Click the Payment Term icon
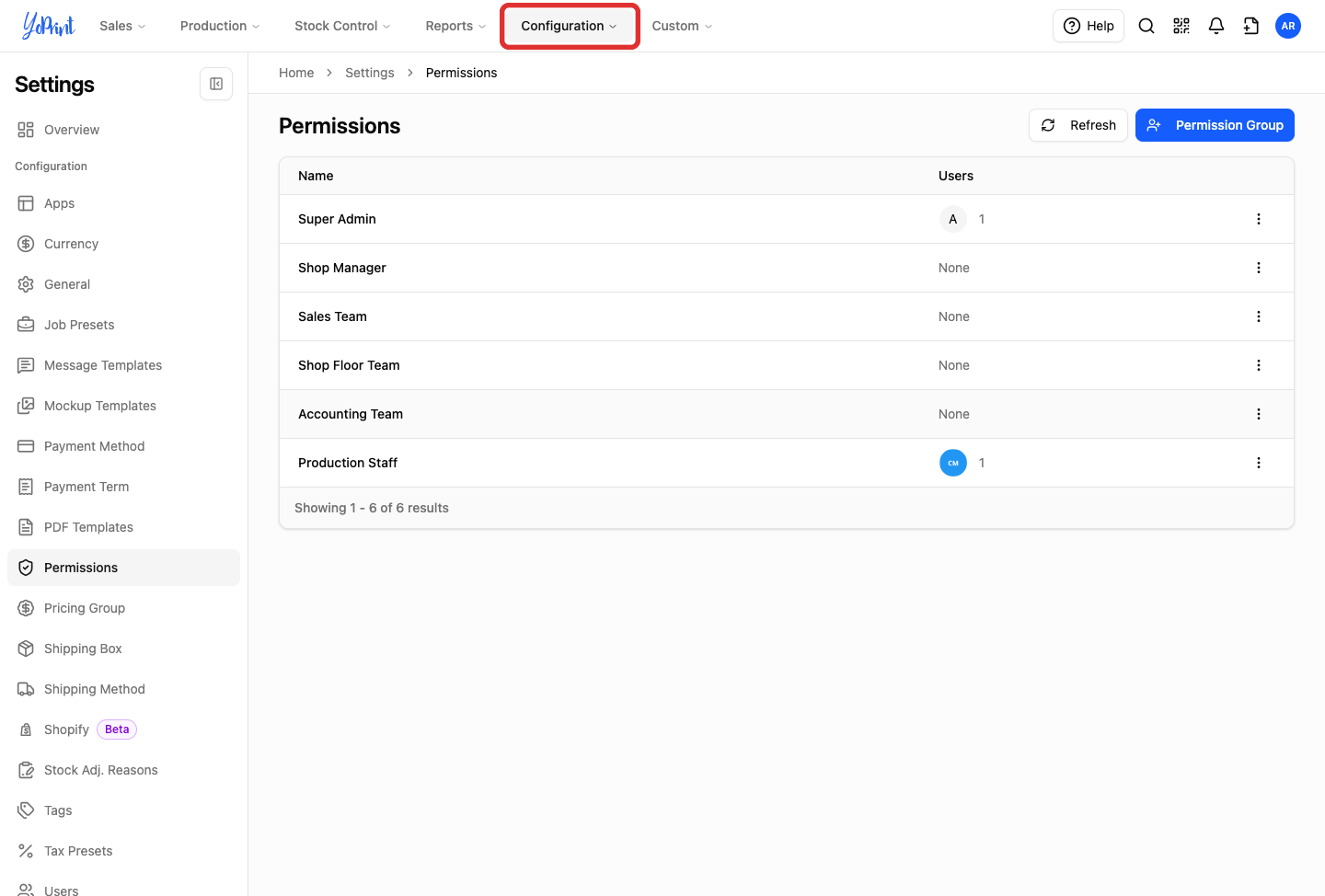 [26, 487]
